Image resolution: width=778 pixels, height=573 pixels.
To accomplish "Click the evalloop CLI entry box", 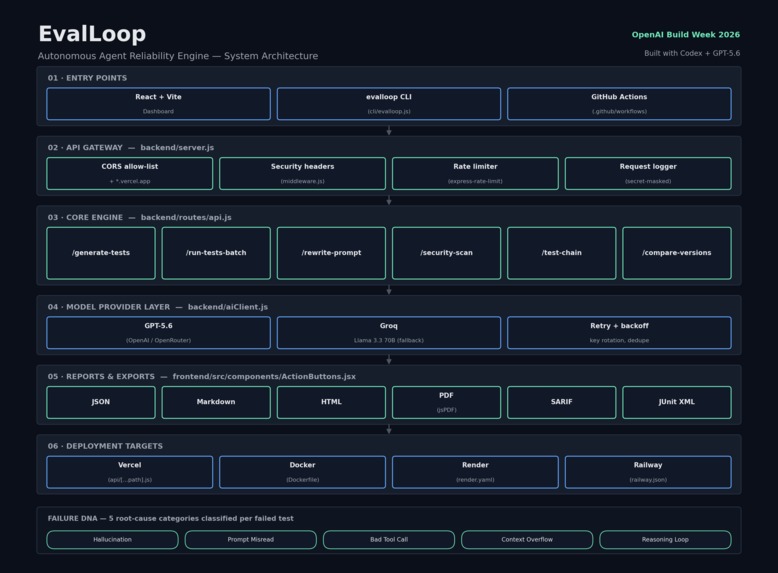I will [x=389, y=104].
